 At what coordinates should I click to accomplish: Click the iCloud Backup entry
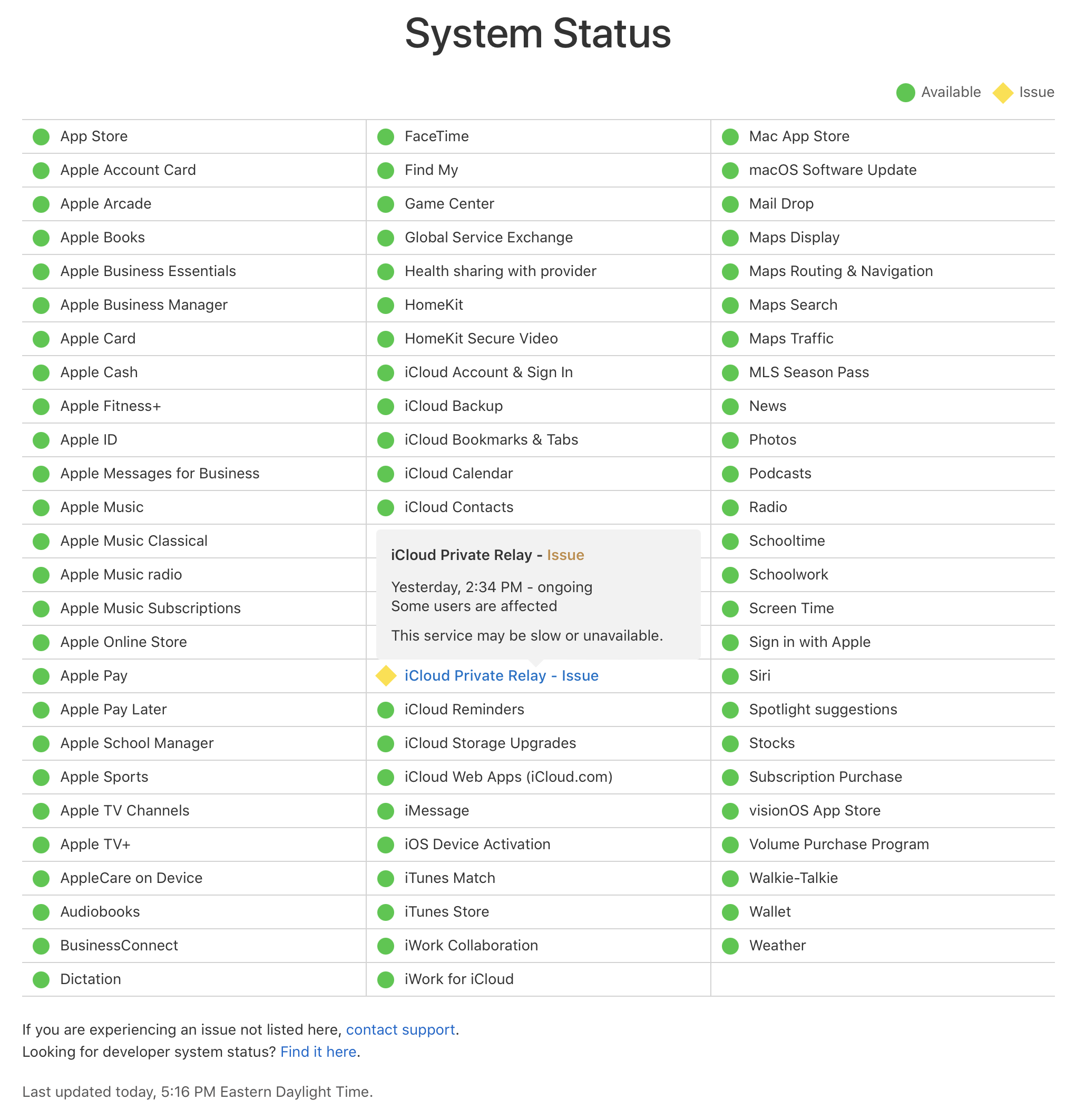tap(453, 406)
